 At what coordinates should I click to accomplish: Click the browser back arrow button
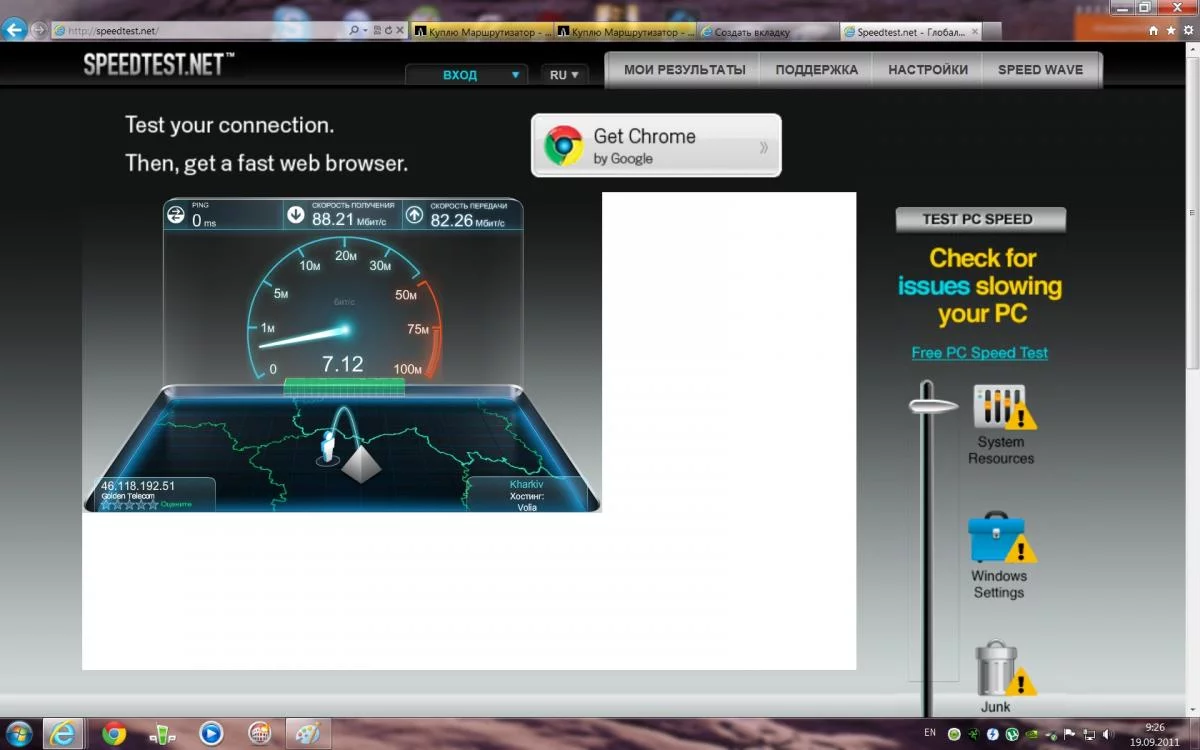(x=15, y=30)
